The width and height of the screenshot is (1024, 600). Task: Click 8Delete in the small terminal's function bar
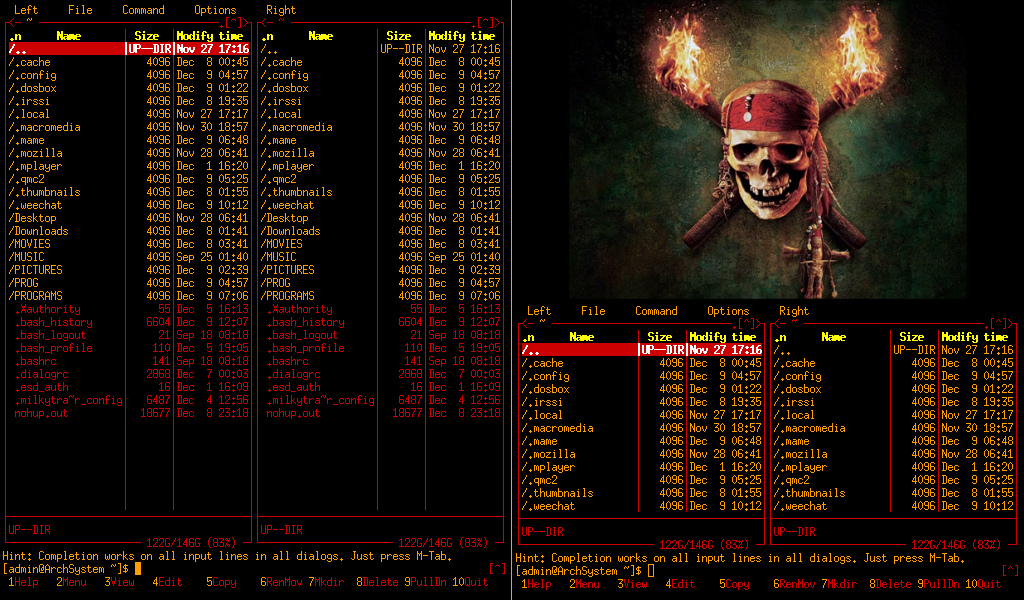click(x=891, y=584)
